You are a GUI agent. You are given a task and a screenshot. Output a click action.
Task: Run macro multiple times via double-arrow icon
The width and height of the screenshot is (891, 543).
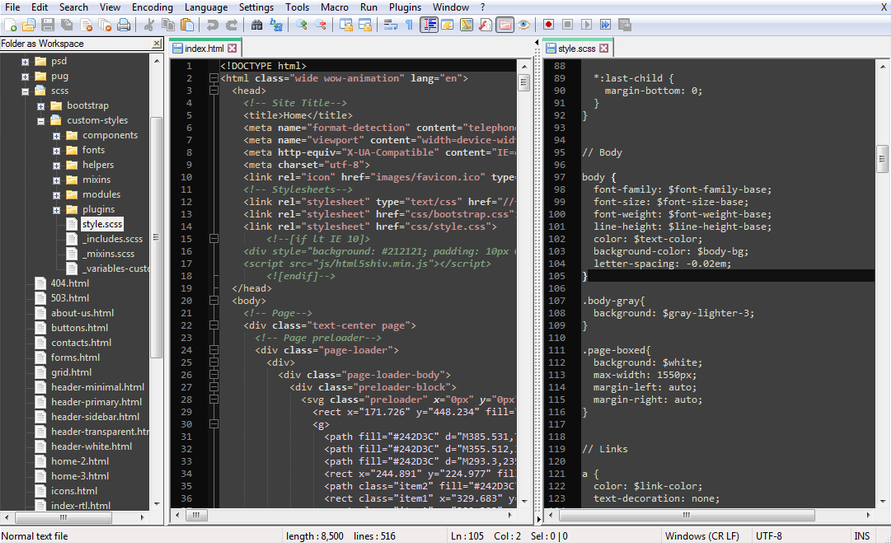point(605,24)
